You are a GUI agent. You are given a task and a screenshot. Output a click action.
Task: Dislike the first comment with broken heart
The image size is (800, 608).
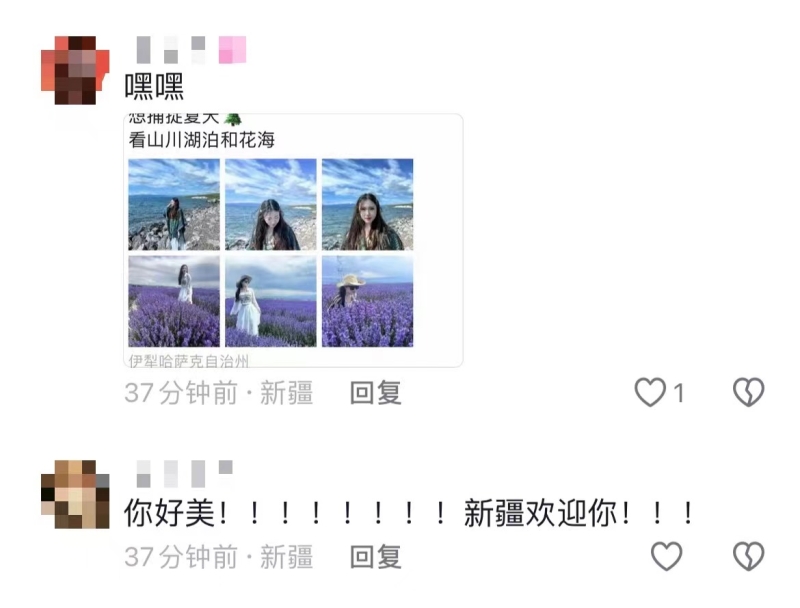(x=748, y=392)
